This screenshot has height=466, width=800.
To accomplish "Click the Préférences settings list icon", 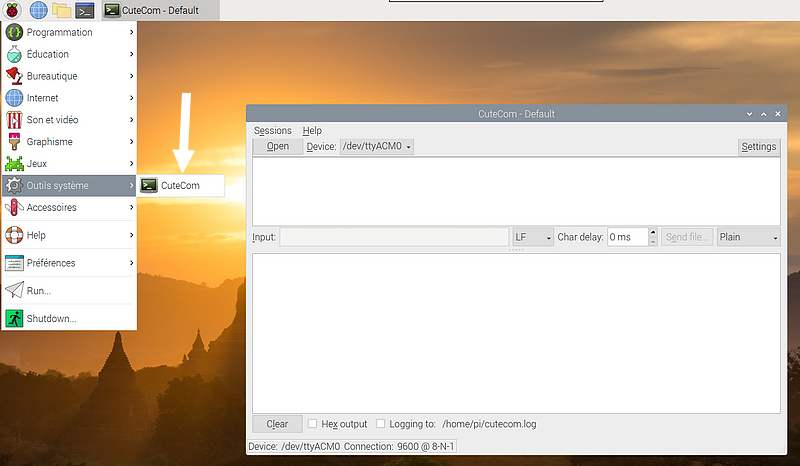I will tap(14, 263).
